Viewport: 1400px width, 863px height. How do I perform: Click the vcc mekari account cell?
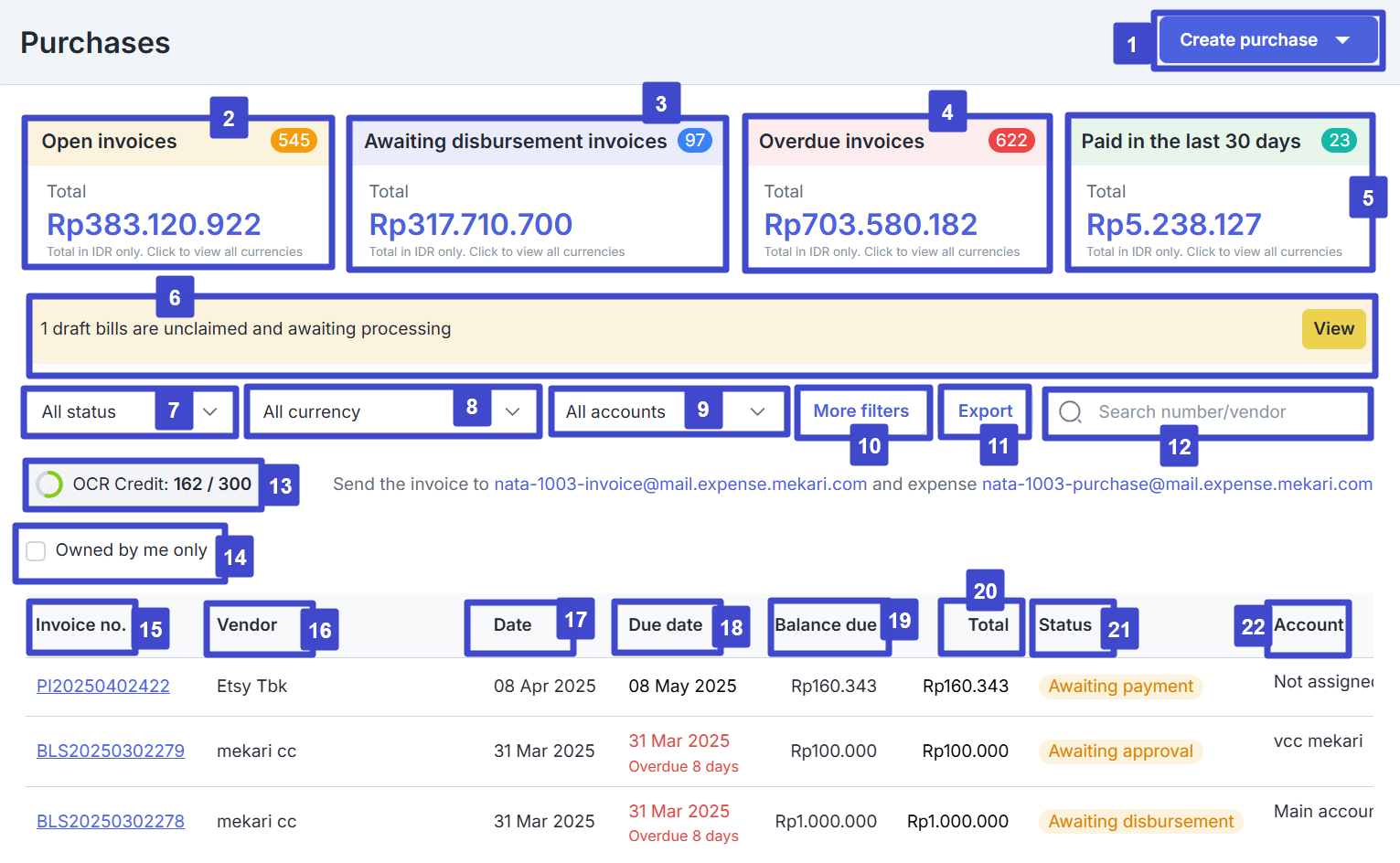click(x=1318, y=740)
